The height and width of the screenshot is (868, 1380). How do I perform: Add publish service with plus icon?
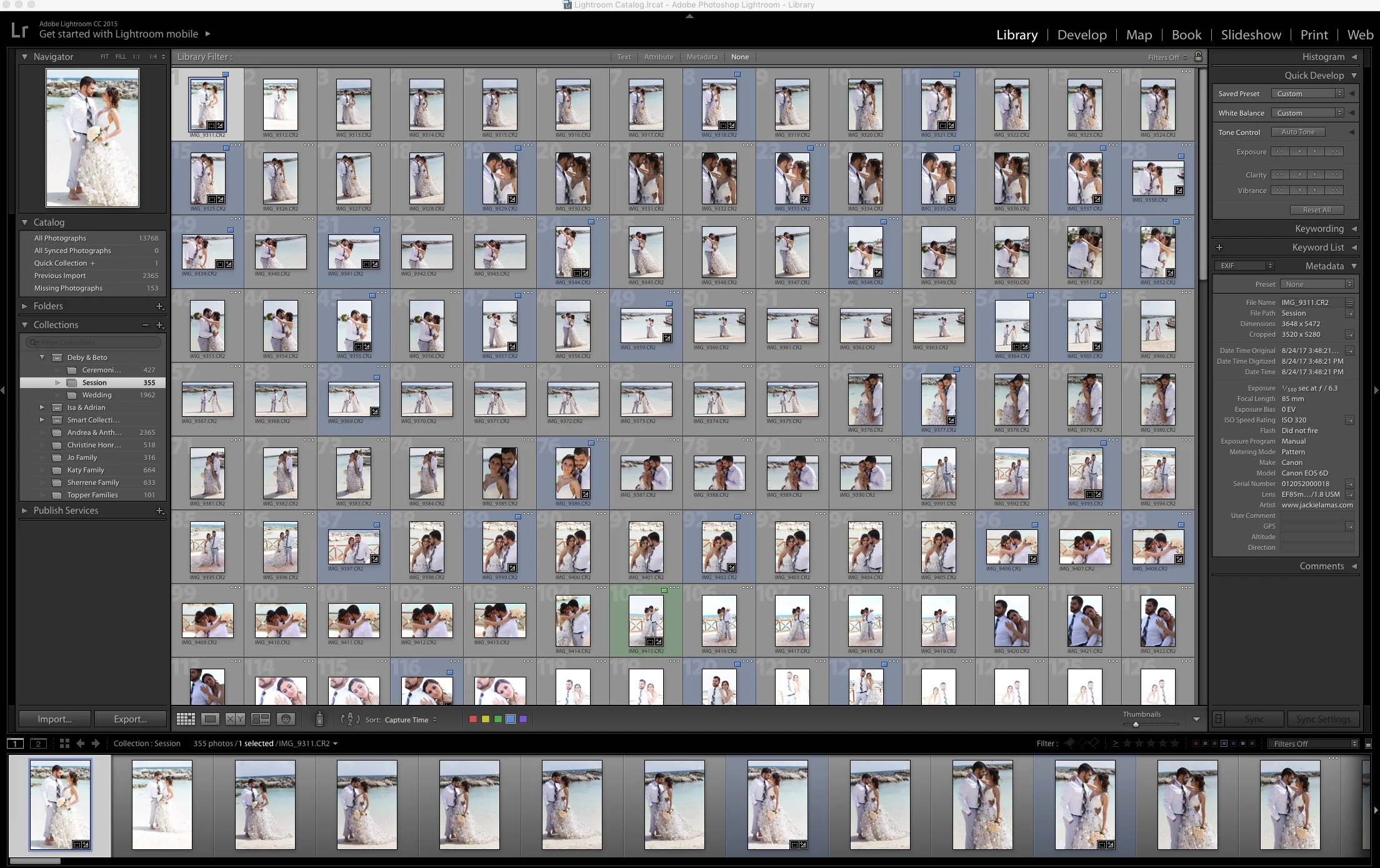pos(159,511)
